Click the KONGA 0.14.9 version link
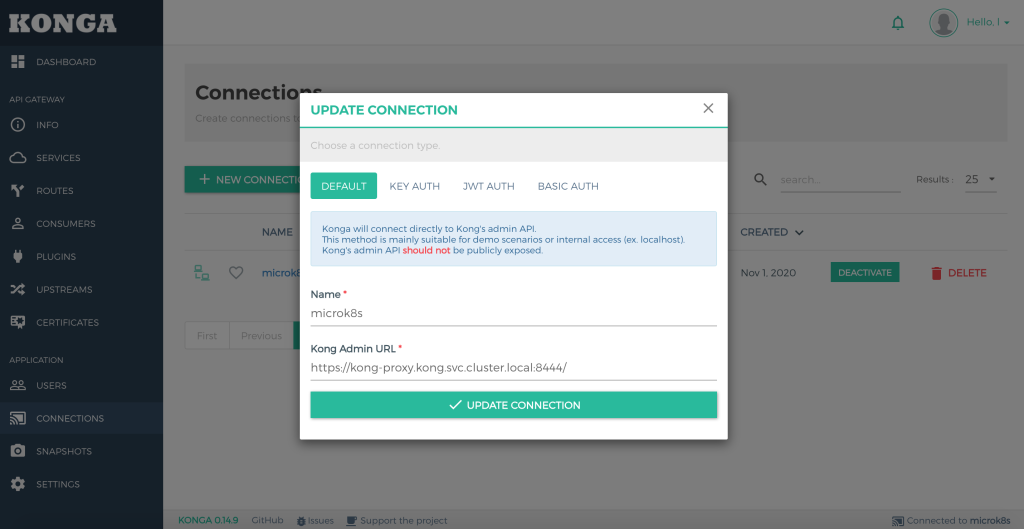 (x=208, y=521)
